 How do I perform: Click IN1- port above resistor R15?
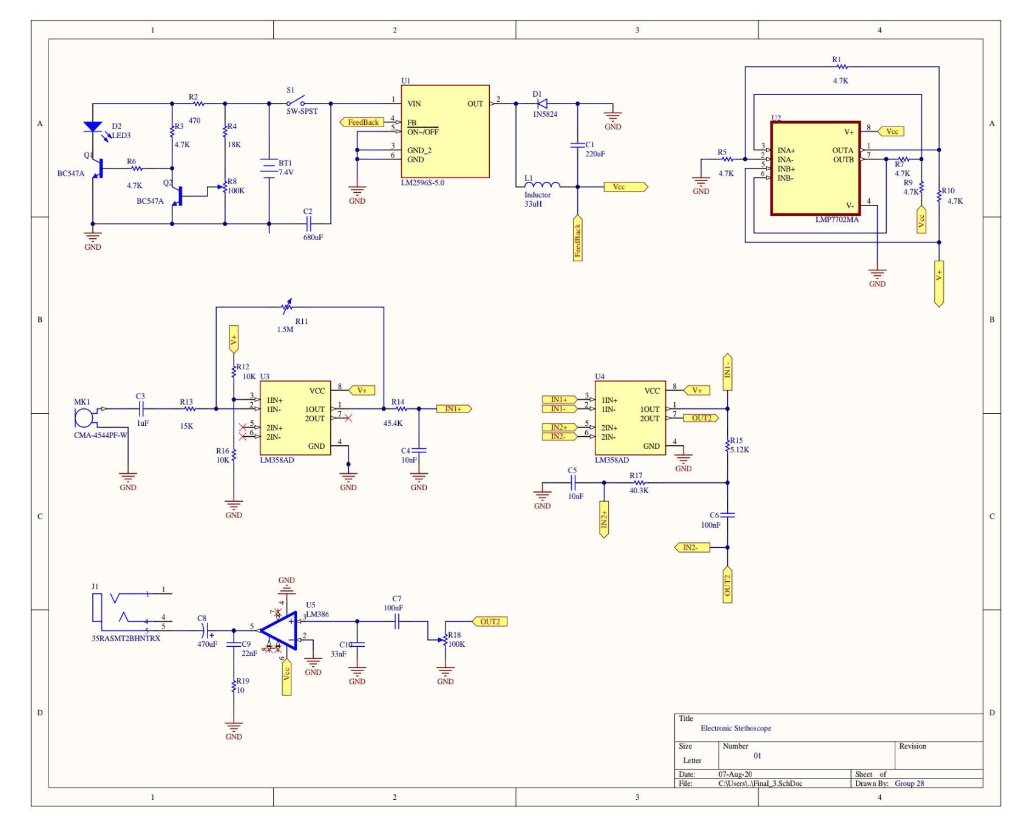727,371
